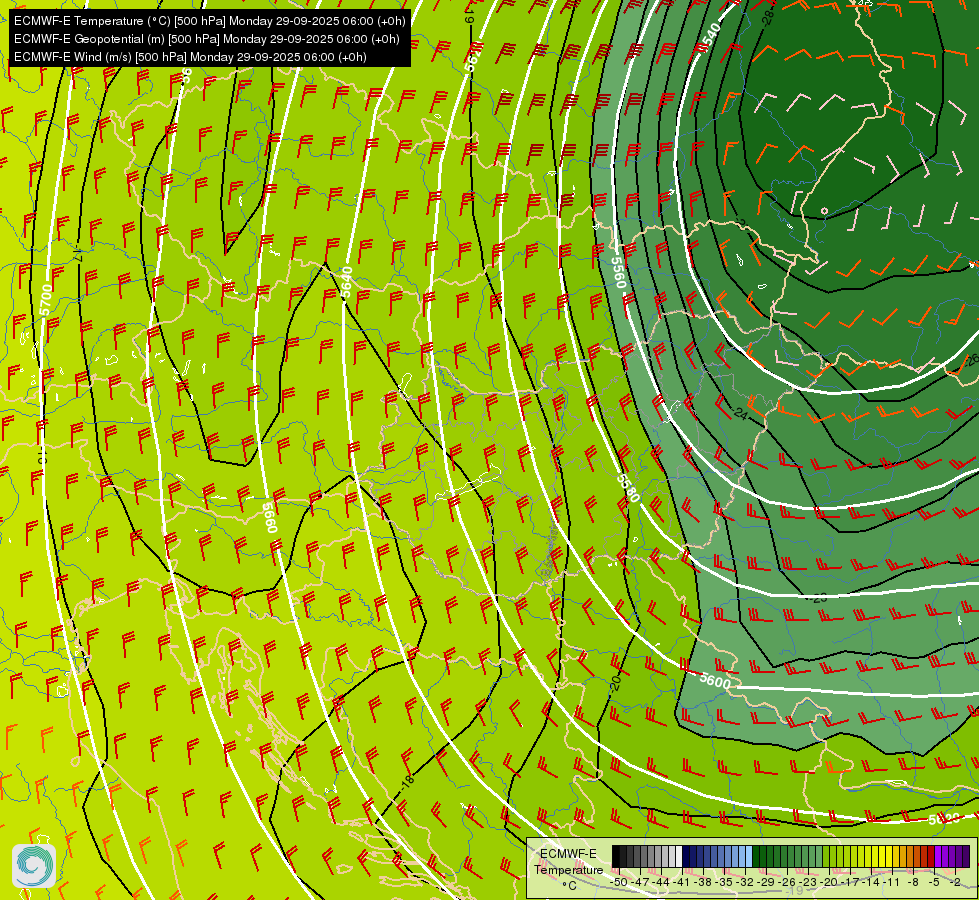This screenshot has width=979, height=900.
Task: Click the 5700 geopotential contour label
Action: (x=46, y=300)
